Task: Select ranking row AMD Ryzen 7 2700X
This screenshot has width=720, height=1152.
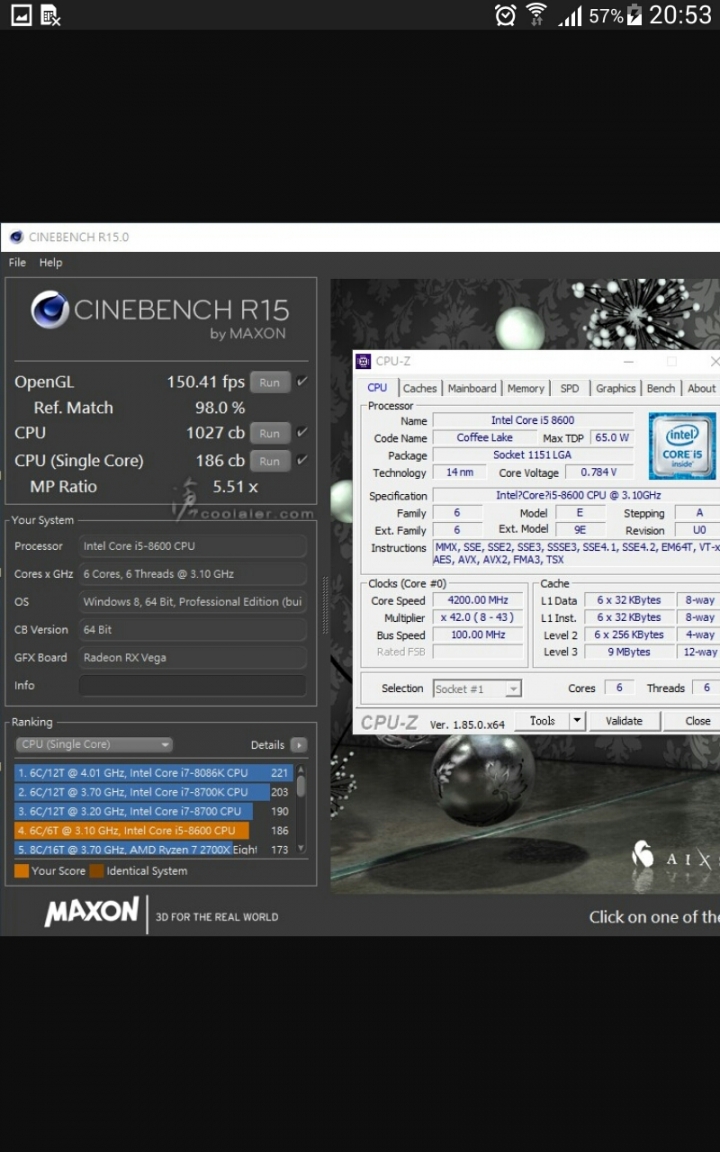Action: tap(154, 849)
